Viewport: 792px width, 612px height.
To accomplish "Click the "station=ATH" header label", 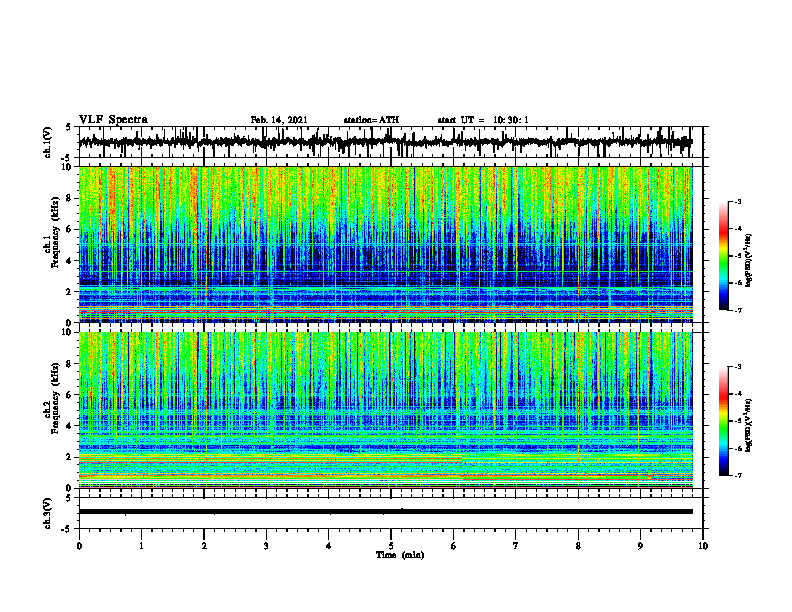I will (371, 120).
